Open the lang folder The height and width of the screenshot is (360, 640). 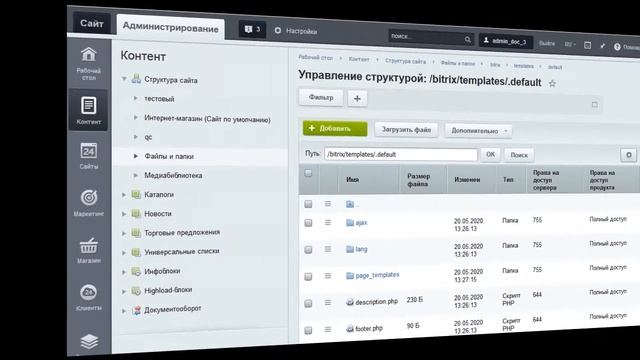click(361, 249)
